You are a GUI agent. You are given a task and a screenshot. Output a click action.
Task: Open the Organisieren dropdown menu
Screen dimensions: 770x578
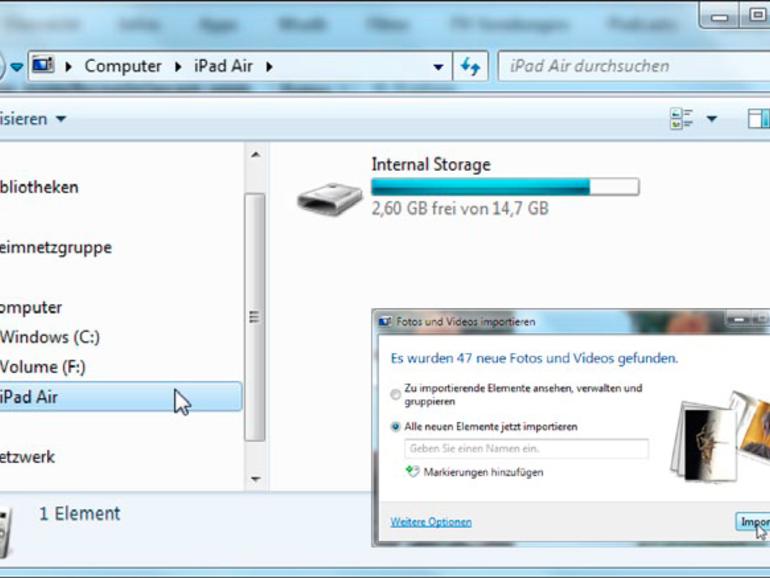tap(32, 119)
